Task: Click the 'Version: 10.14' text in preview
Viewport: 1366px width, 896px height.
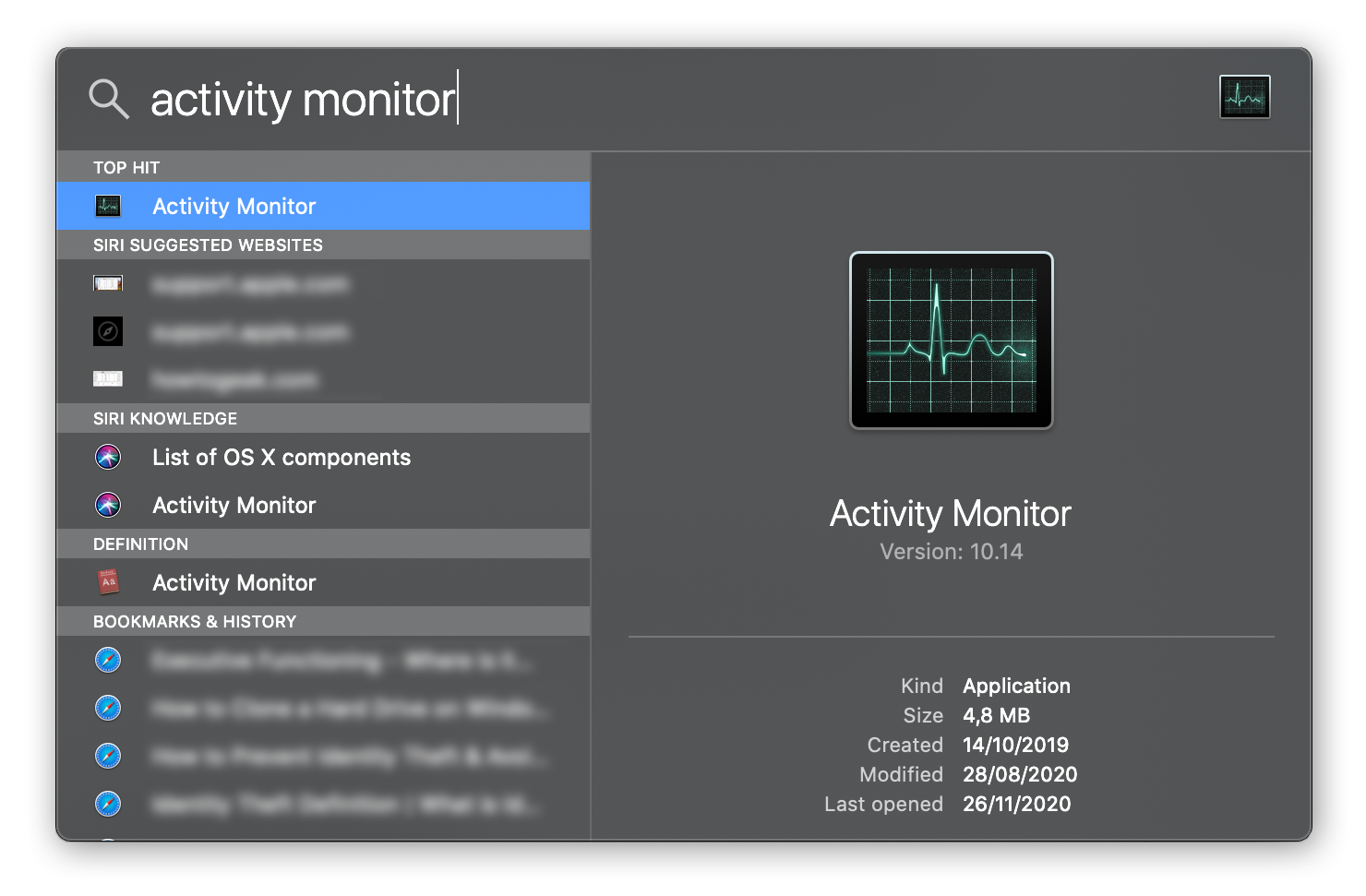Action: coord(951,552)
